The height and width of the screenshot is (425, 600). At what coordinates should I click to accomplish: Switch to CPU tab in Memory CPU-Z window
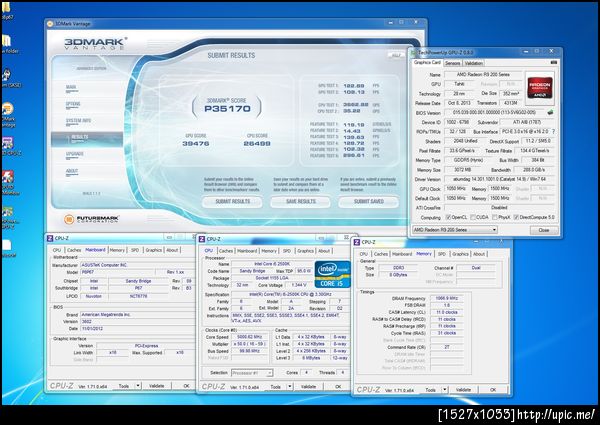364,254
